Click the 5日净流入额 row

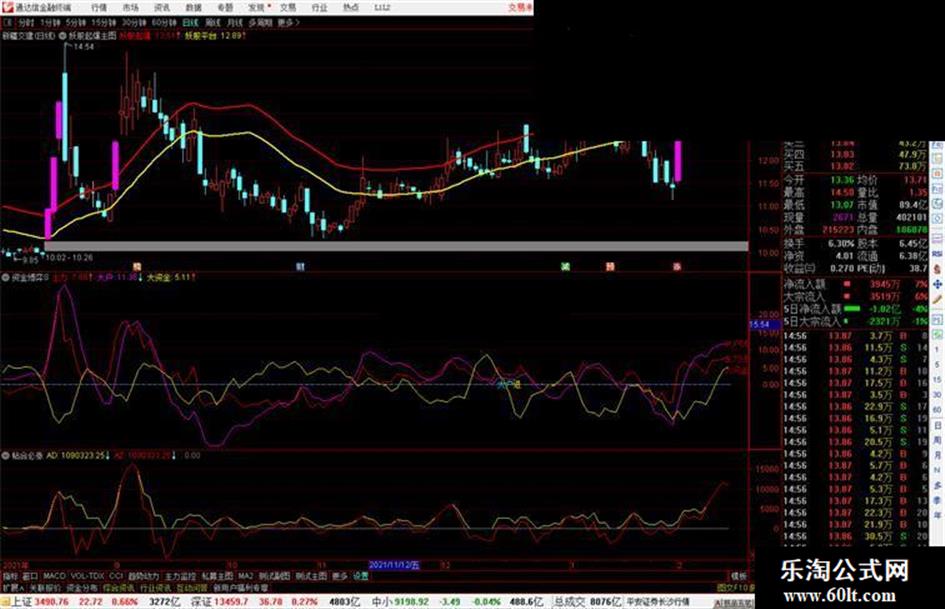click(x=856, y=309)
